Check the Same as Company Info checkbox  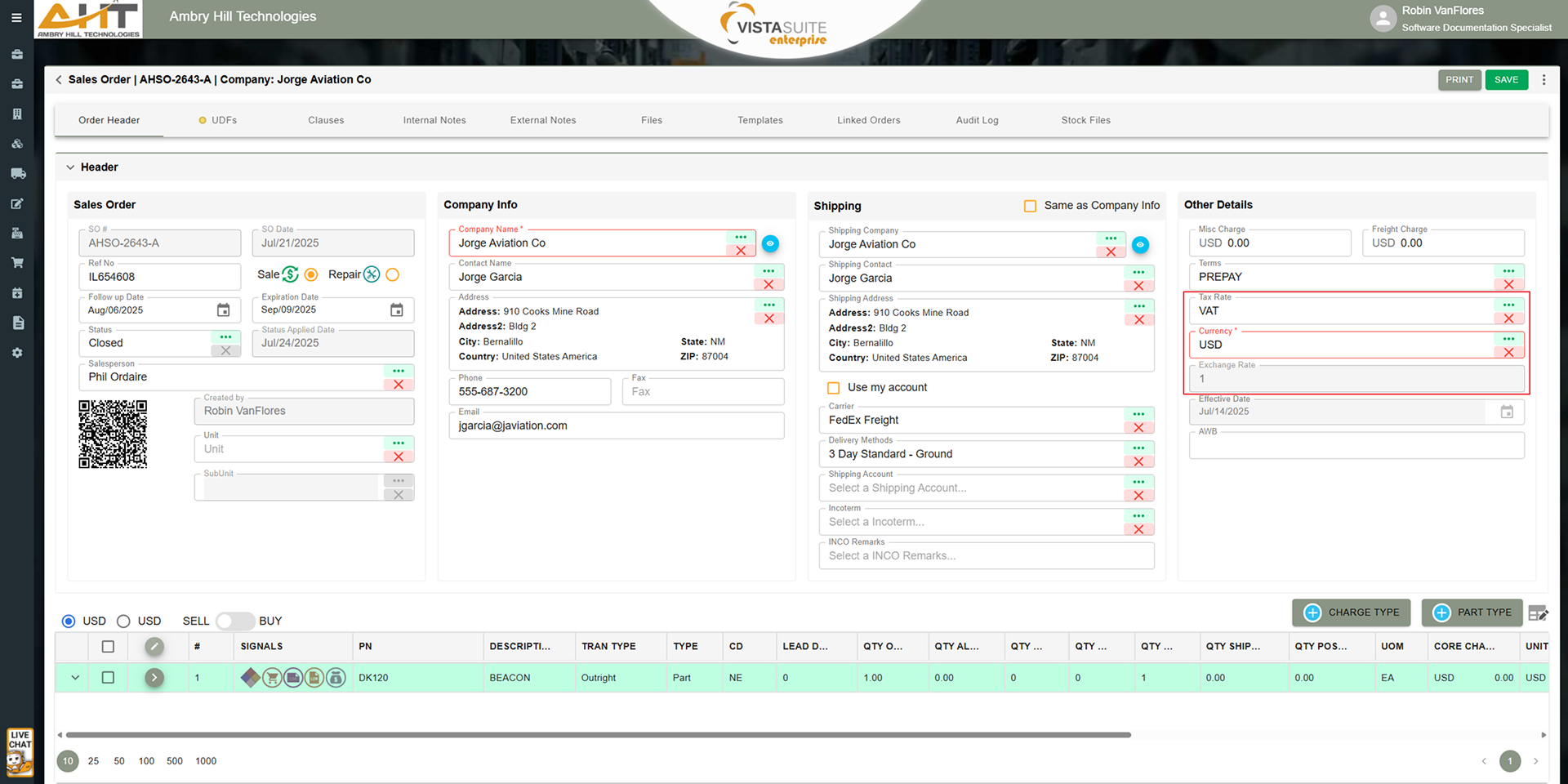(x=1031, y=206)
